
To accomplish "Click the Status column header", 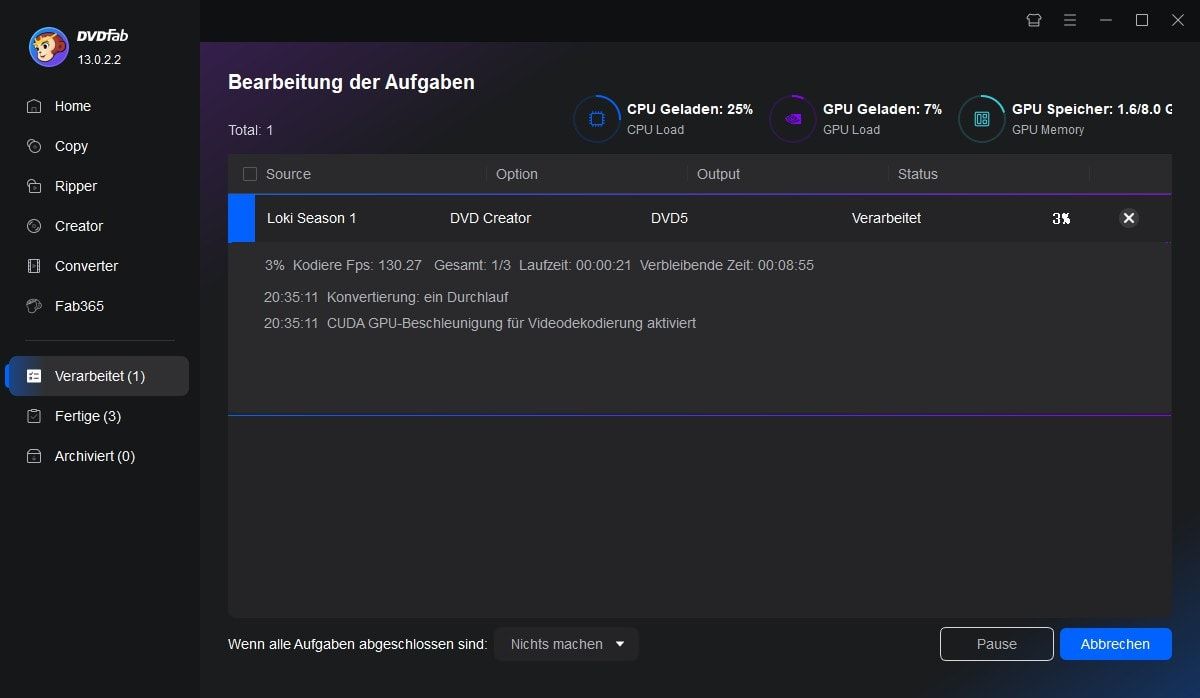I will (x=918, y=174).
